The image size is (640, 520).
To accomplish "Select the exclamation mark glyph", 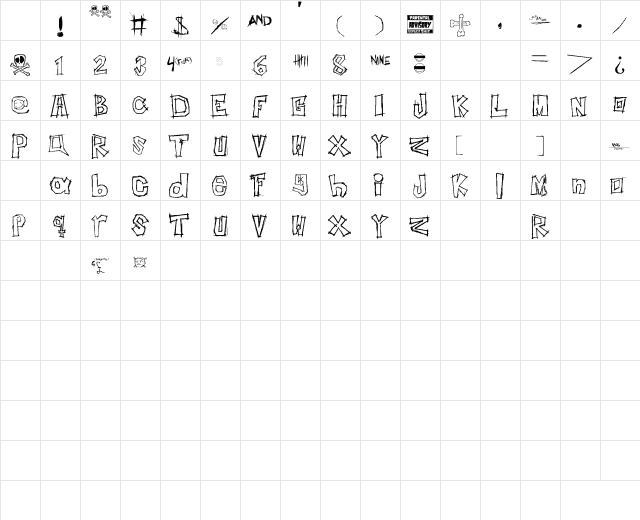I will [60, 27].
